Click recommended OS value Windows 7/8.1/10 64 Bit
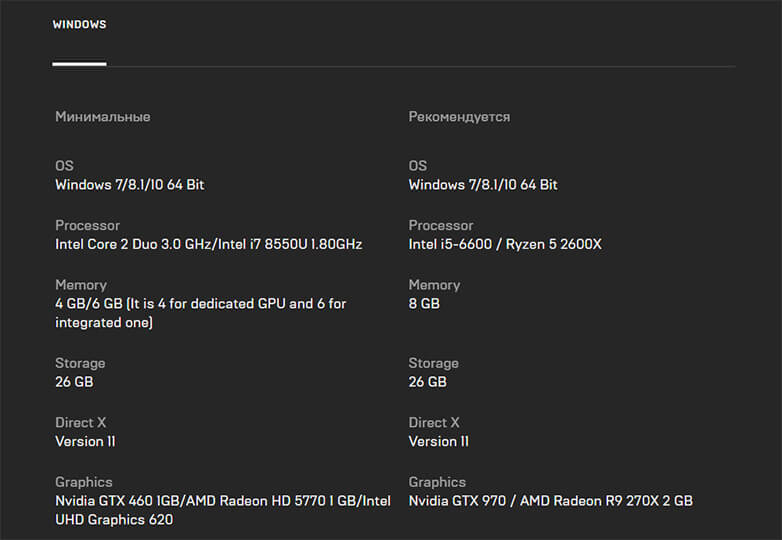782x540 pixels. click(483, 185)
